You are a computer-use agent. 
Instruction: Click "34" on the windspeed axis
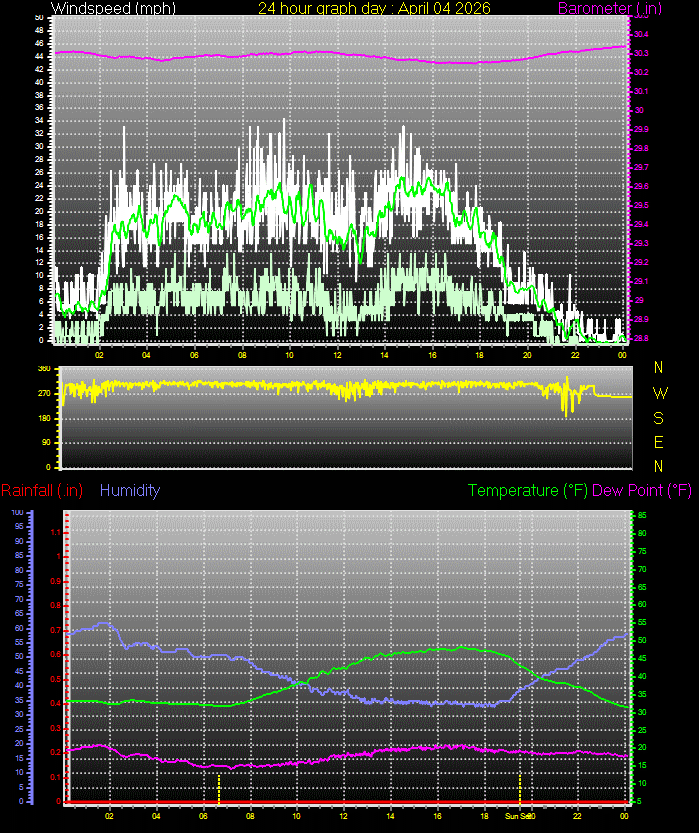click(x=39, y=121)
